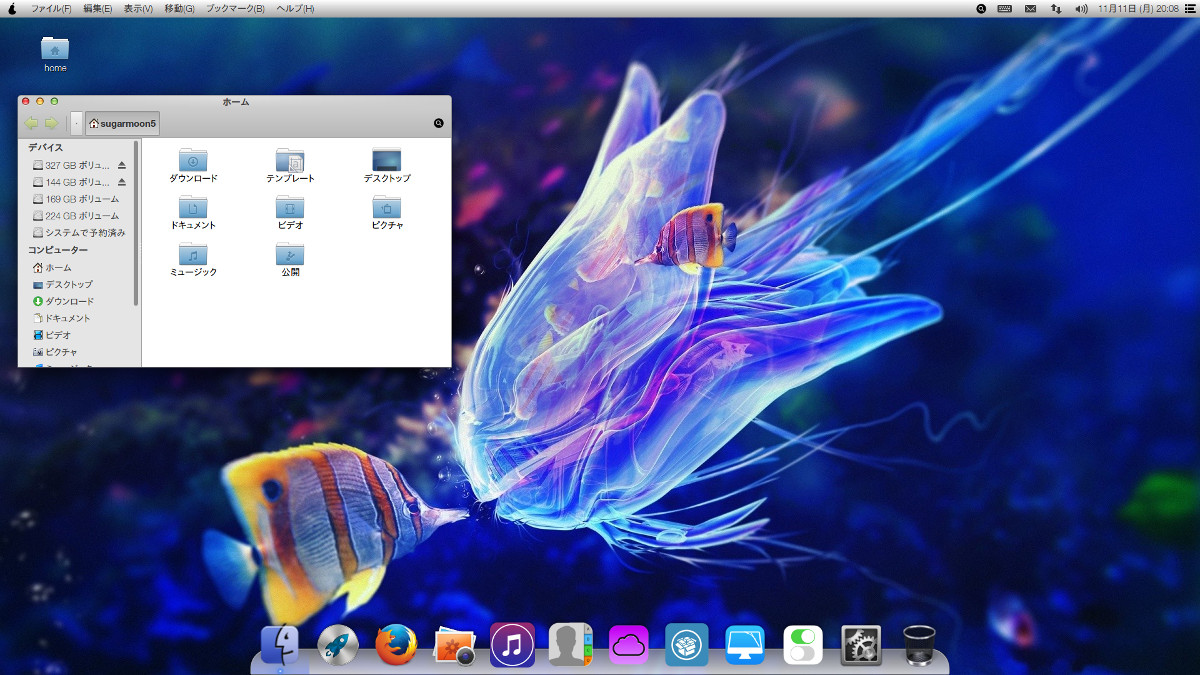Screen dimensions: 1200x675
Task: Select the 224 GB ボリューム sidebar entry
Action: [x=76, y=216]
